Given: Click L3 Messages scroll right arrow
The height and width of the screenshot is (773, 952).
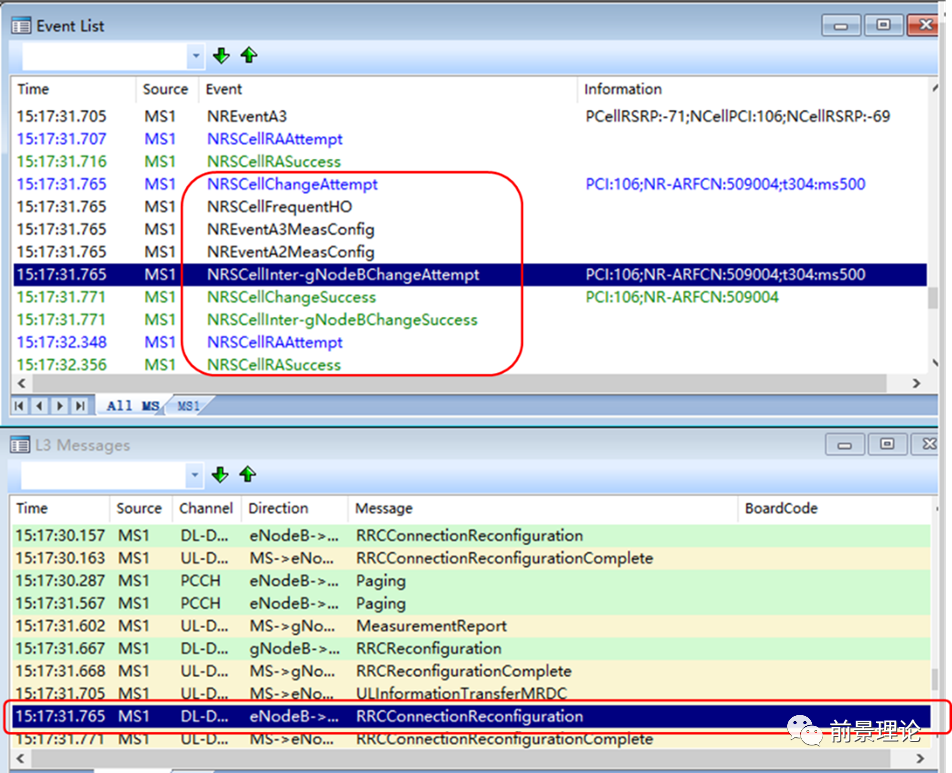Looking at the screenshot, I should [x=920, y=758].
